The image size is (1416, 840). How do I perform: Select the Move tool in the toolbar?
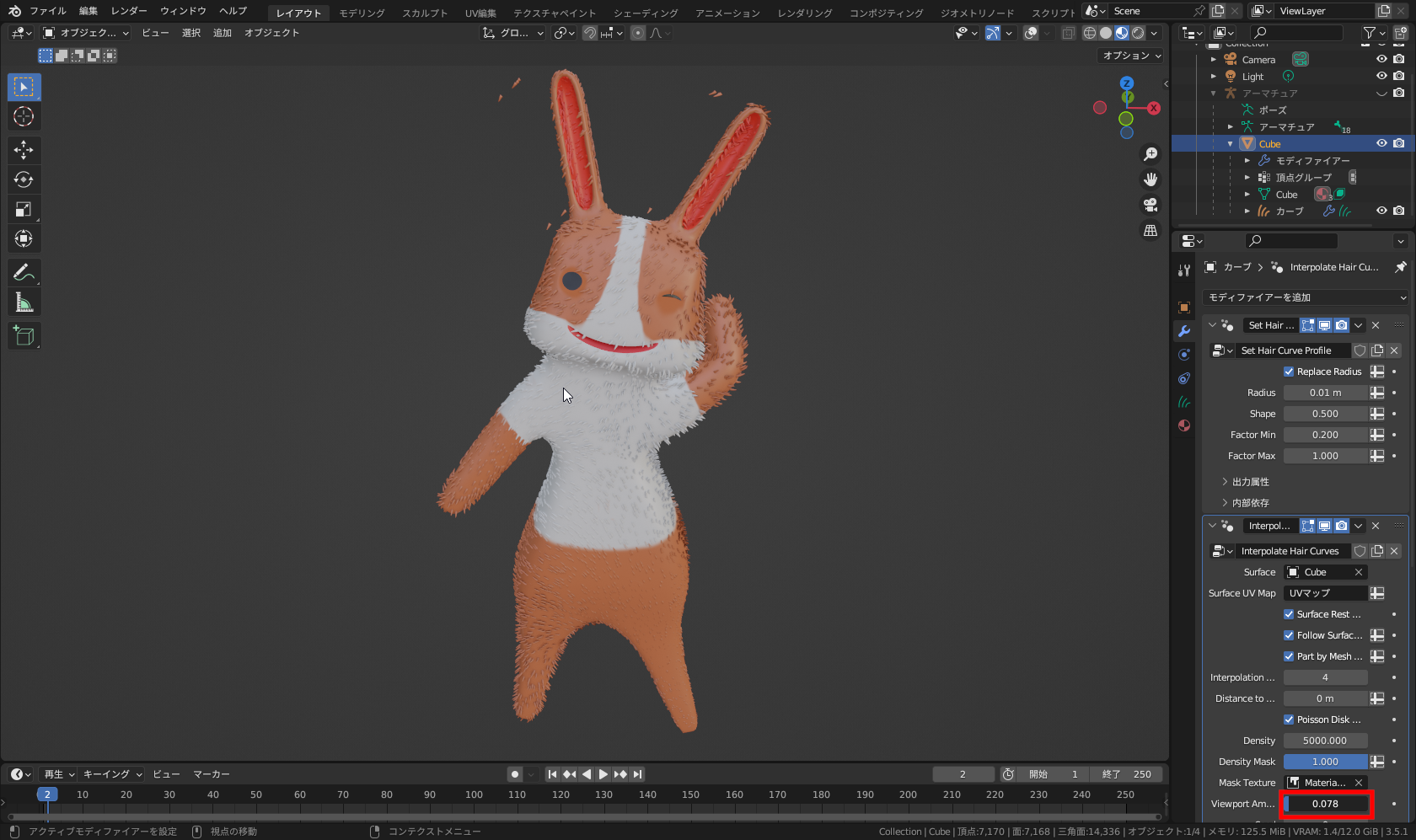(24, 150)
